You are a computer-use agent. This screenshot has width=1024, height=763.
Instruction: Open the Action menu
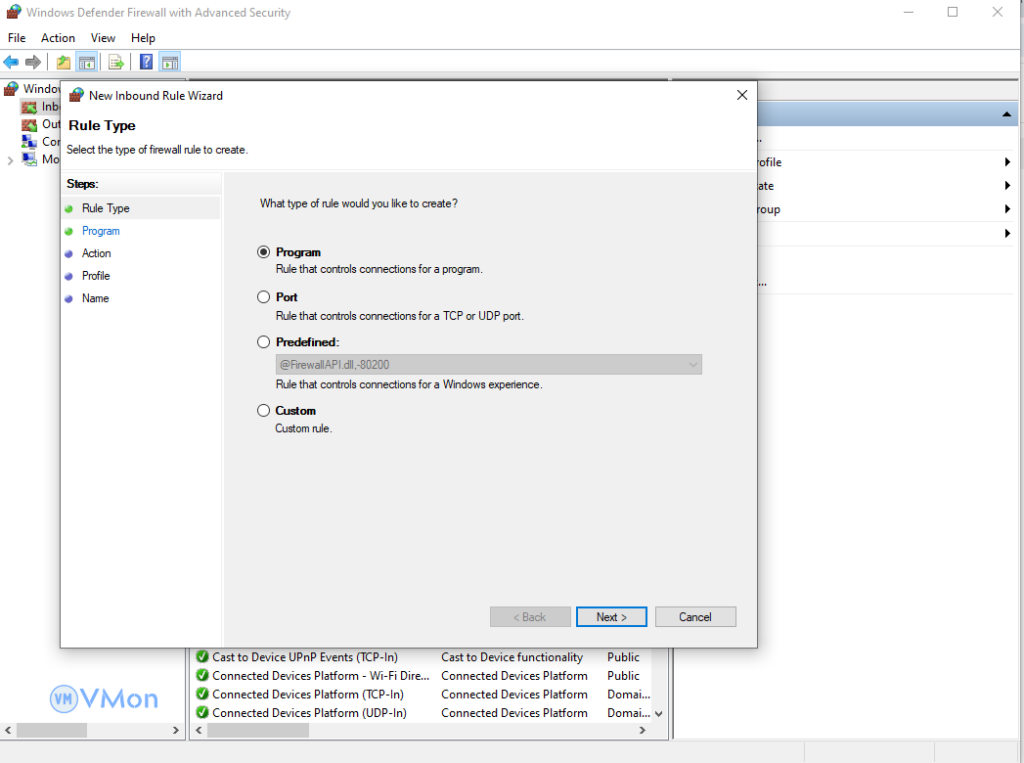pyautogui.click(x=58, y=38)
